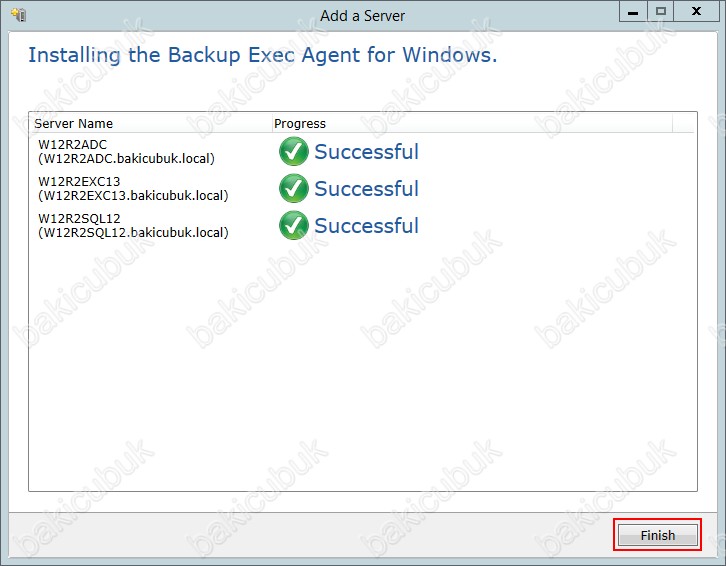Screen dimensions: 726x566
Task: Select the W12R2ADC server row
Action: coord(363,151)
